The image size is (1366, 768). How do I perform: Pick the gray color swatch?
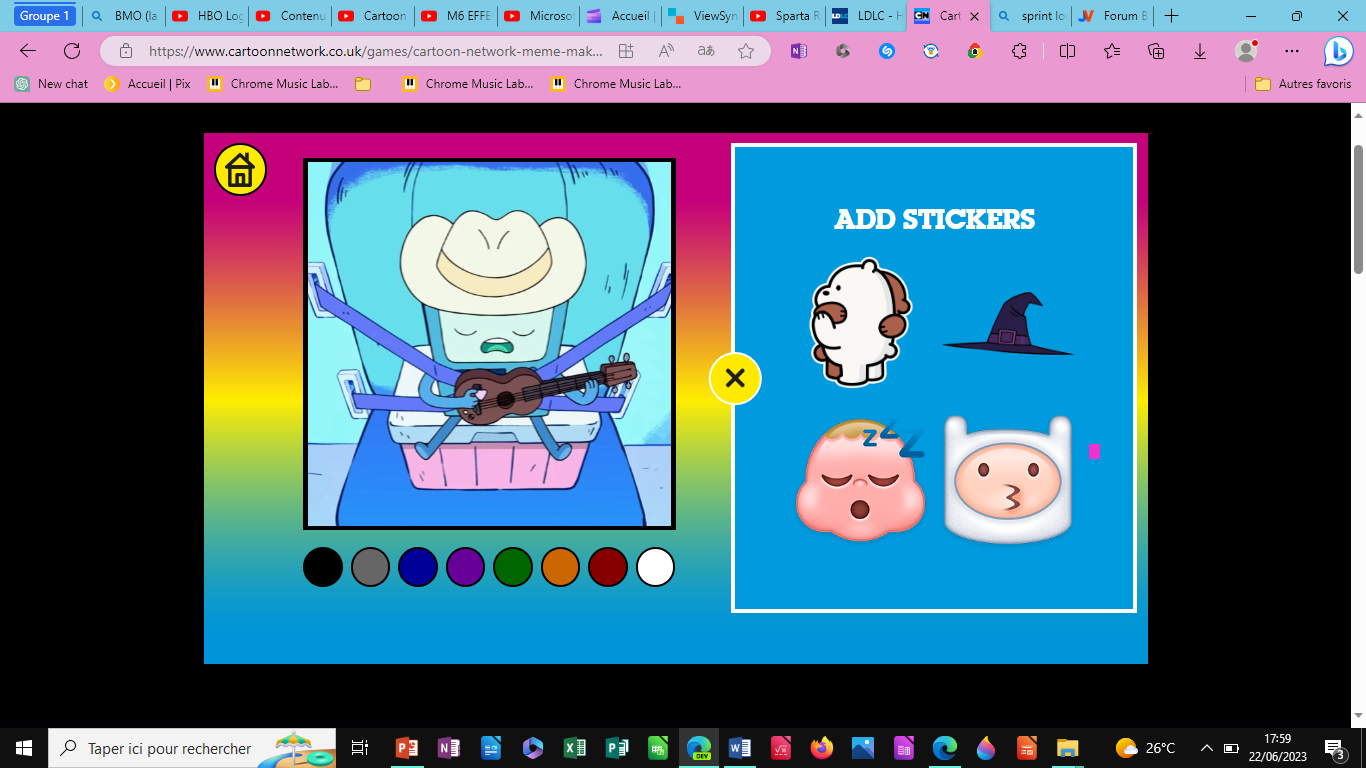tap(370, 567)
